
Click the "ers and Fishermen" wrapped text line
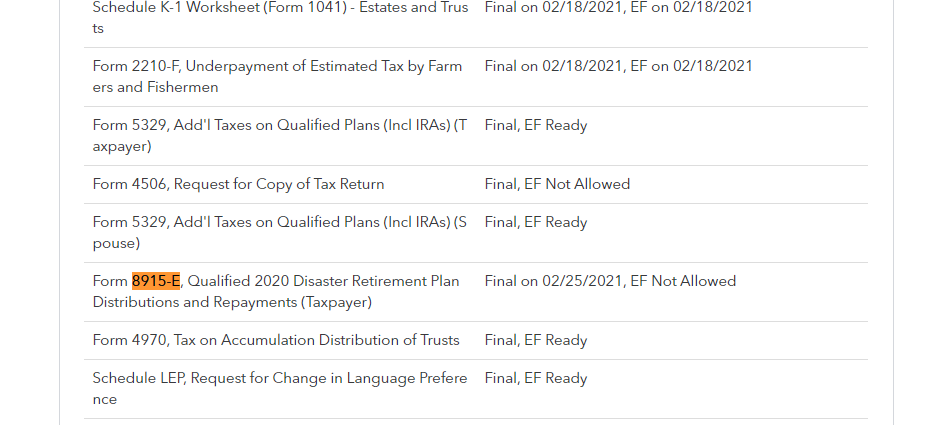click(x=155, y=87)
